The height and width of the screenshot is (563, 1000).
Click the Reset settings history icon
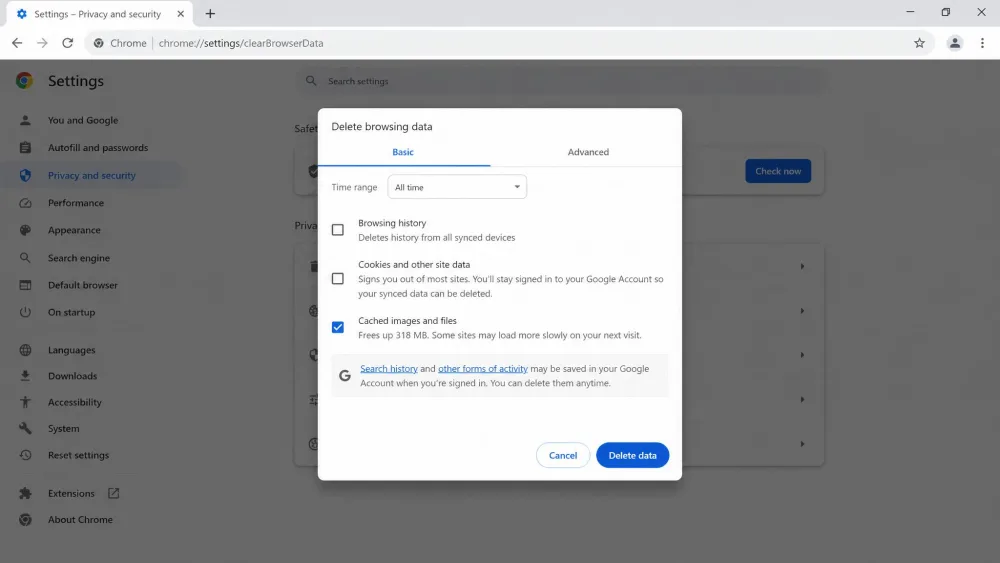(x=25, y=455)
